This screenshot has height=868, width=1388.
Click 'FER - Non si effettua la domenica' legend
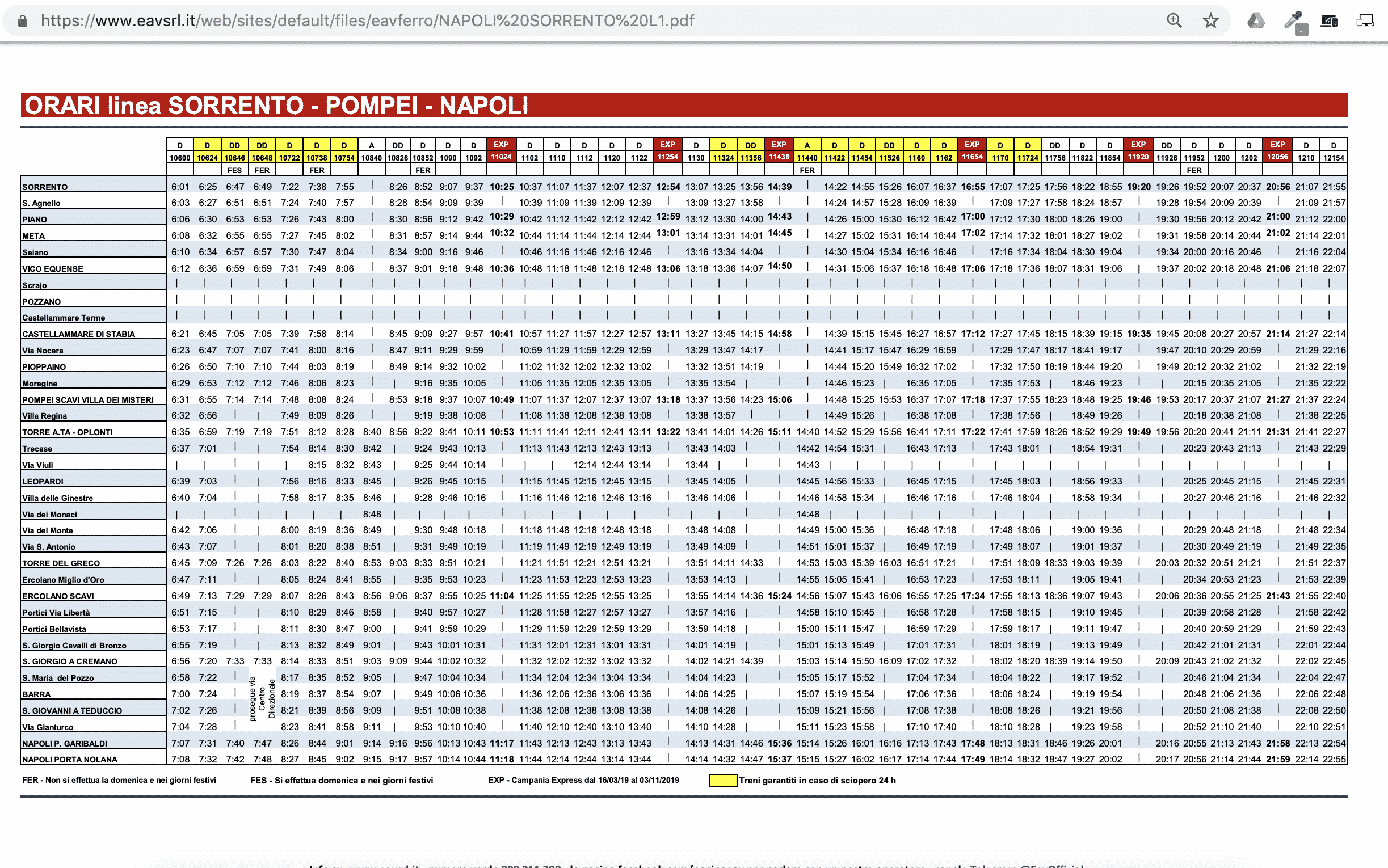(119, 780)
